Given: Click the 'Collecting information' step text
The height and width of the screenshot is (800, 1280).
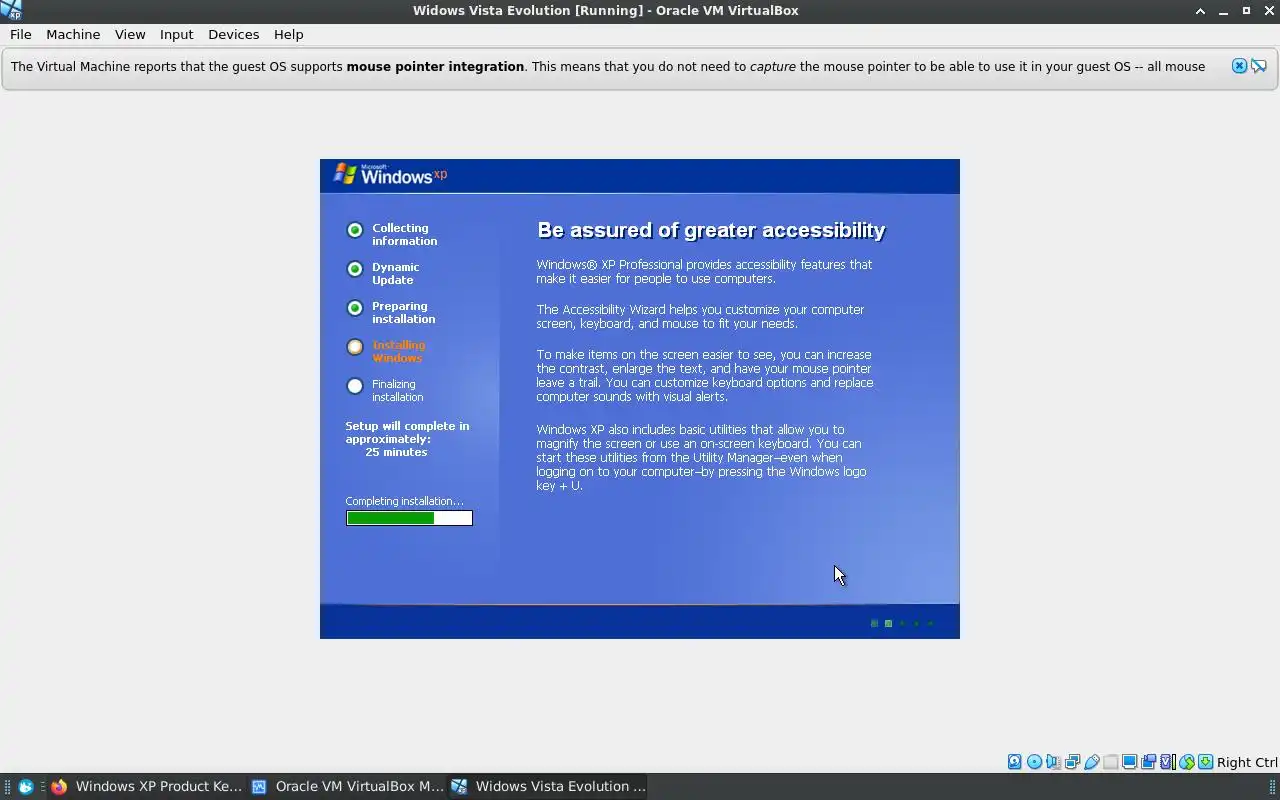Looking at the screenshot, I should pos(404,234).
